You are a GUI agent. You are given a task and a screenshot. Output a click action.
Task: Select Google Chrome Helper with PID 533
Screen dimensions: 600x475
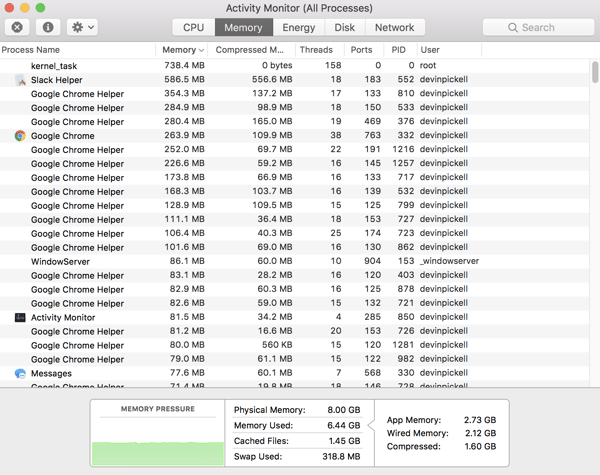point(294,108)
